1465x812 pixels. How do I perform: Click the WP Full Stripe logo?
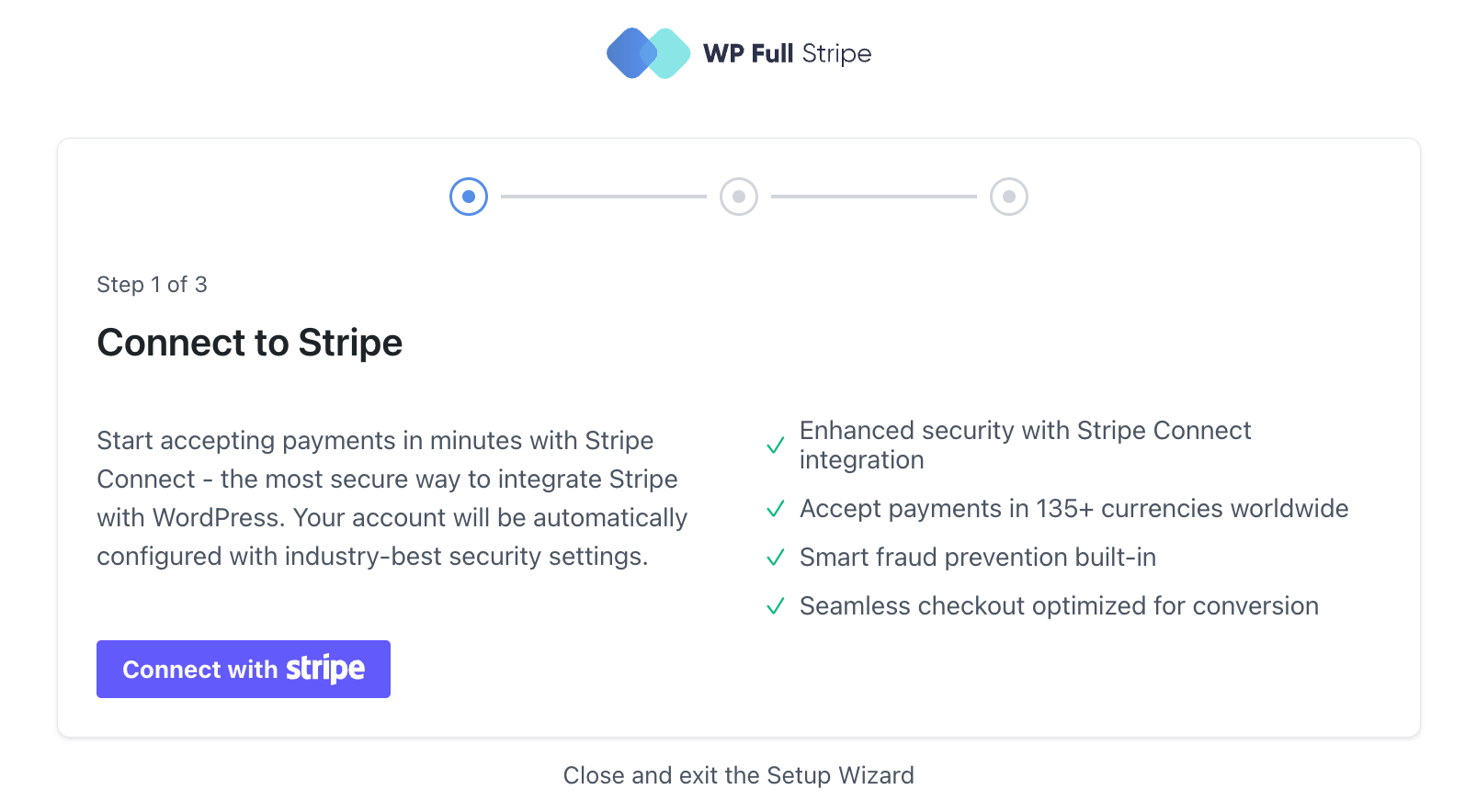coord(739,52)
